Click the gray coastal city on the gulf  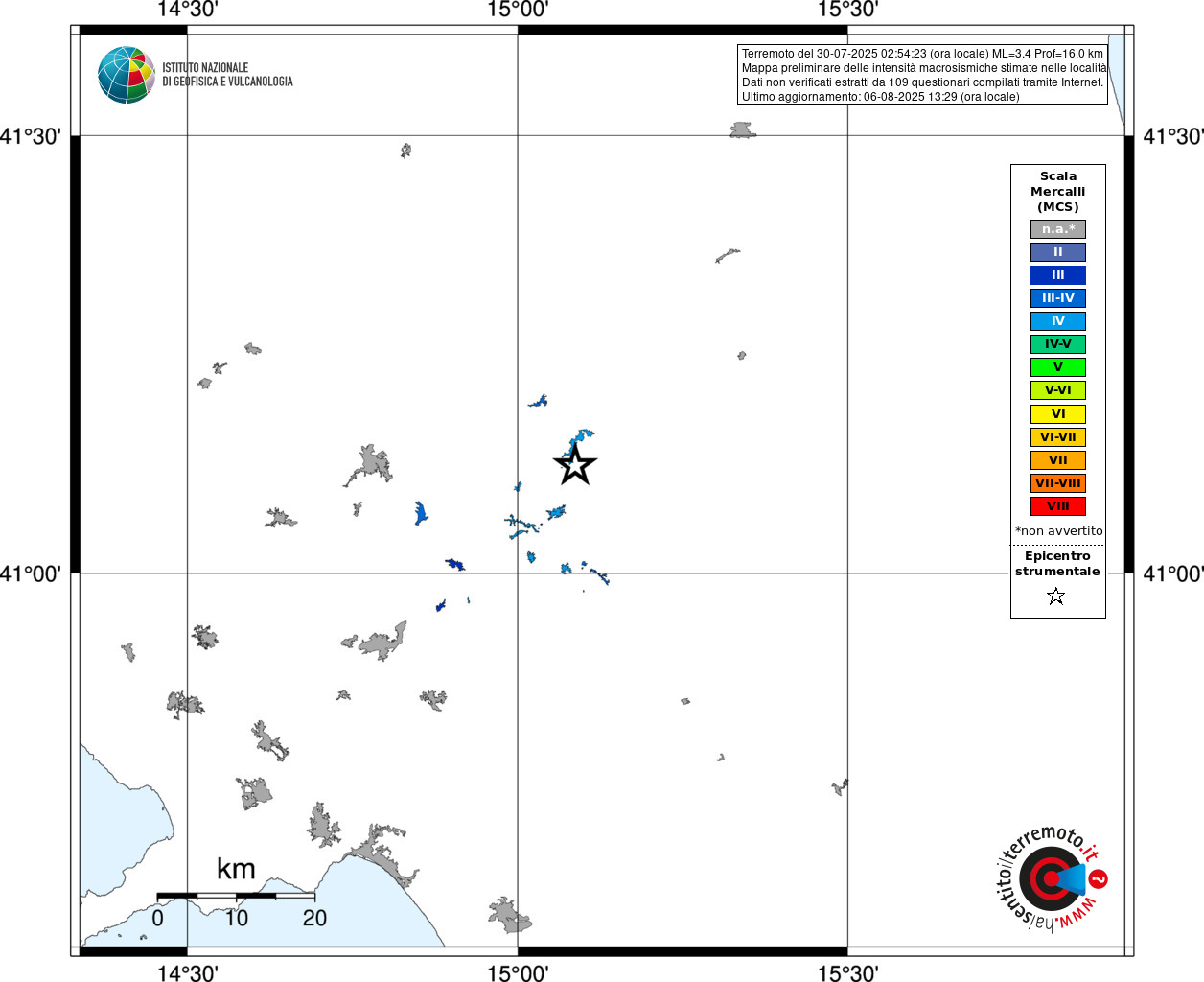(x=383, y=853)
